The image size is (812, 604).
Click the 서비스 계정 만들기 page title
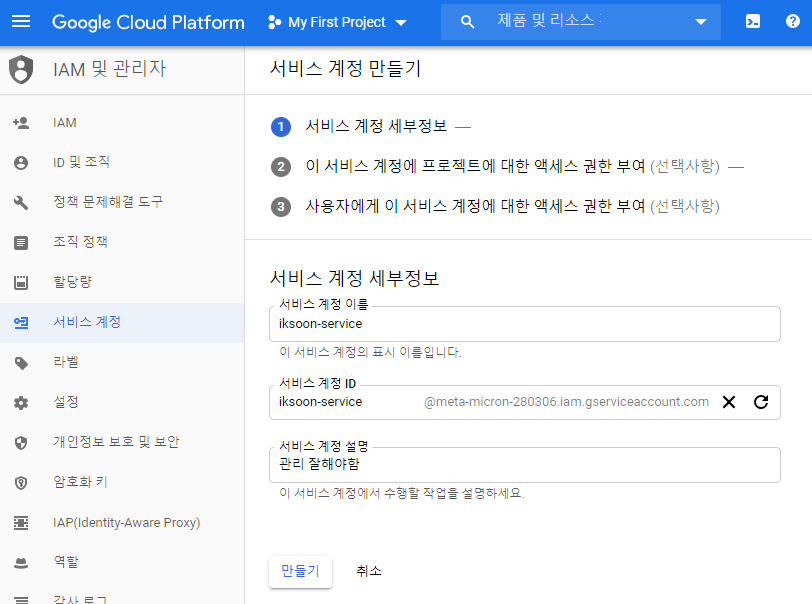[345, 68]
